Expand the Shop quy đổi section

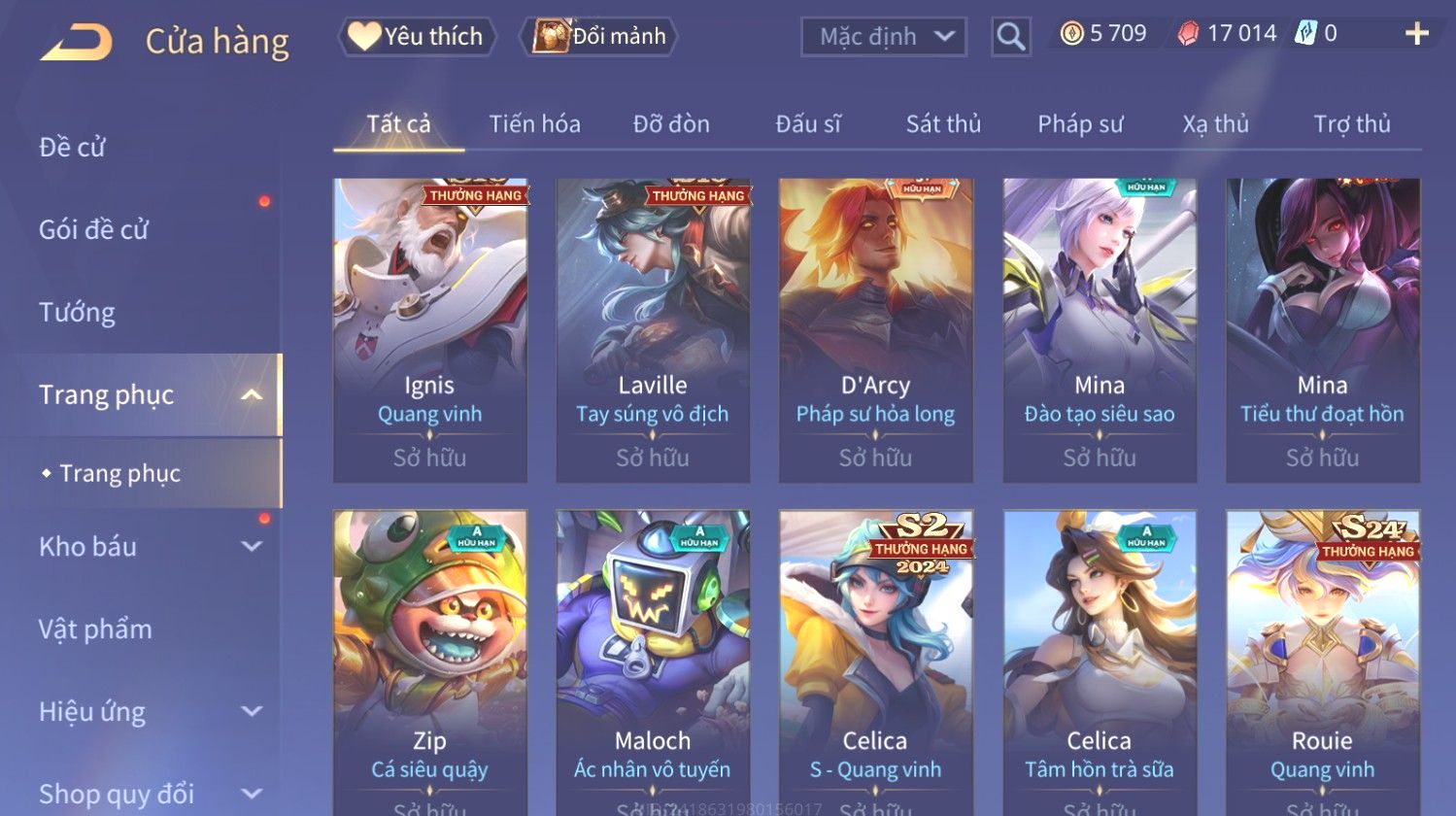pyautogui.click(x=252, y=794)
